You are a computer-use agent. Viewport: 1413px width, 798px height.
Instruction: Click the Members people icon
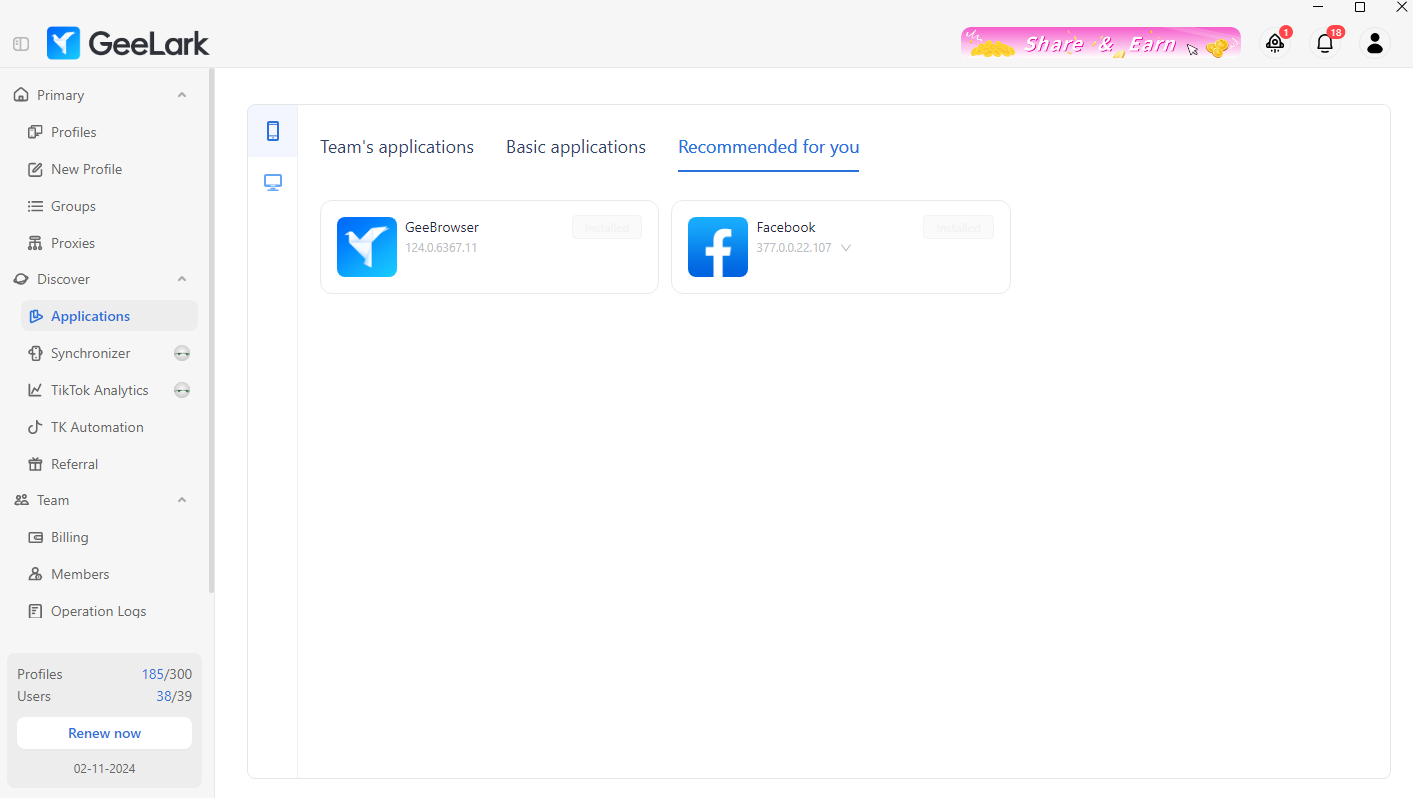35,574
